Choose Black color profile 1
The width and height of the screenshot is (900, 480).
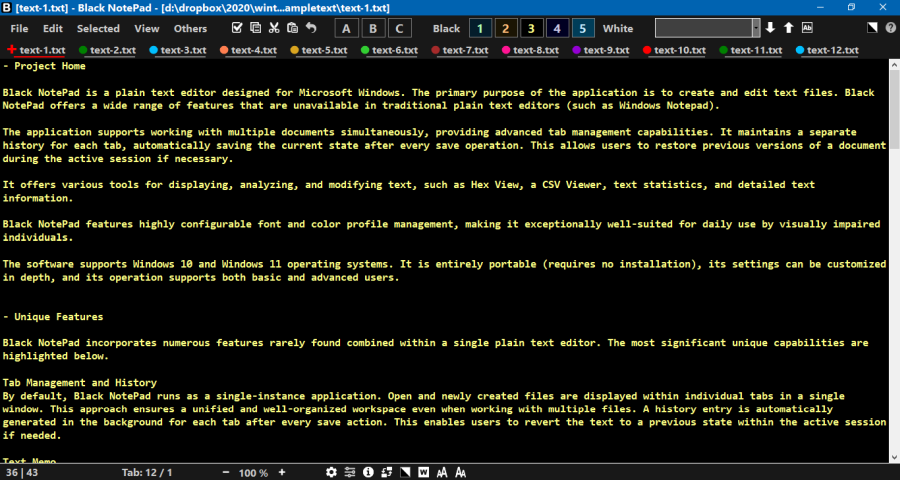point(480,29)
